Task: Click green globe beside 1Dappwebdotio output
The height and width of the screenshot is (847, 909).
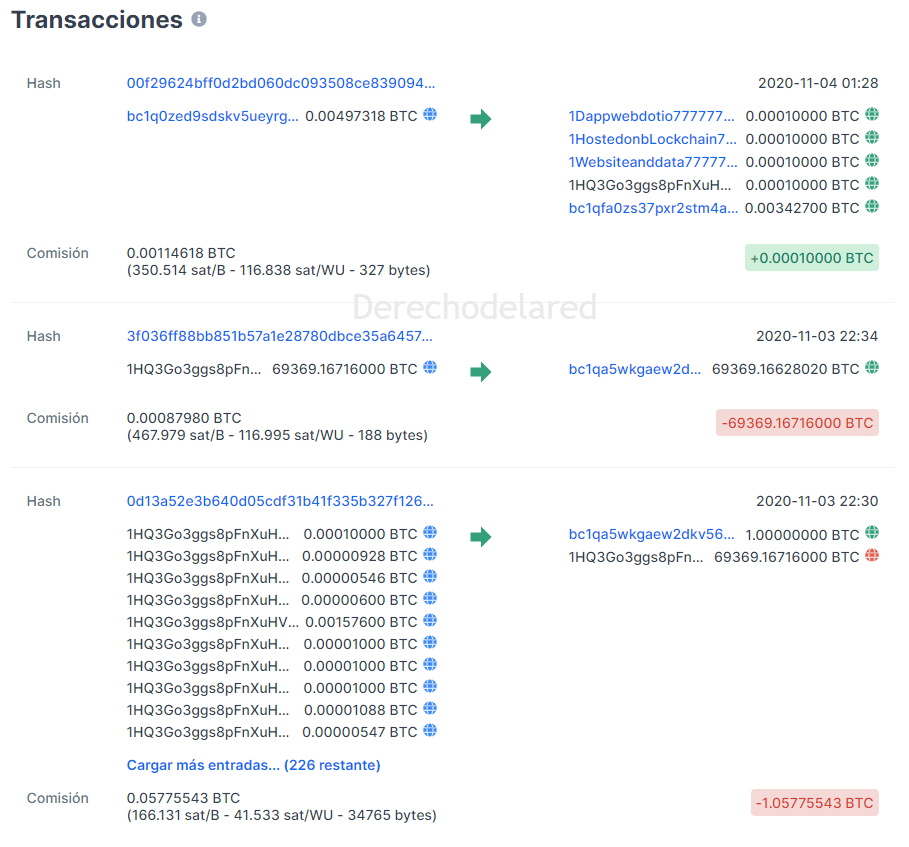Action: click(x=872, y=115)
